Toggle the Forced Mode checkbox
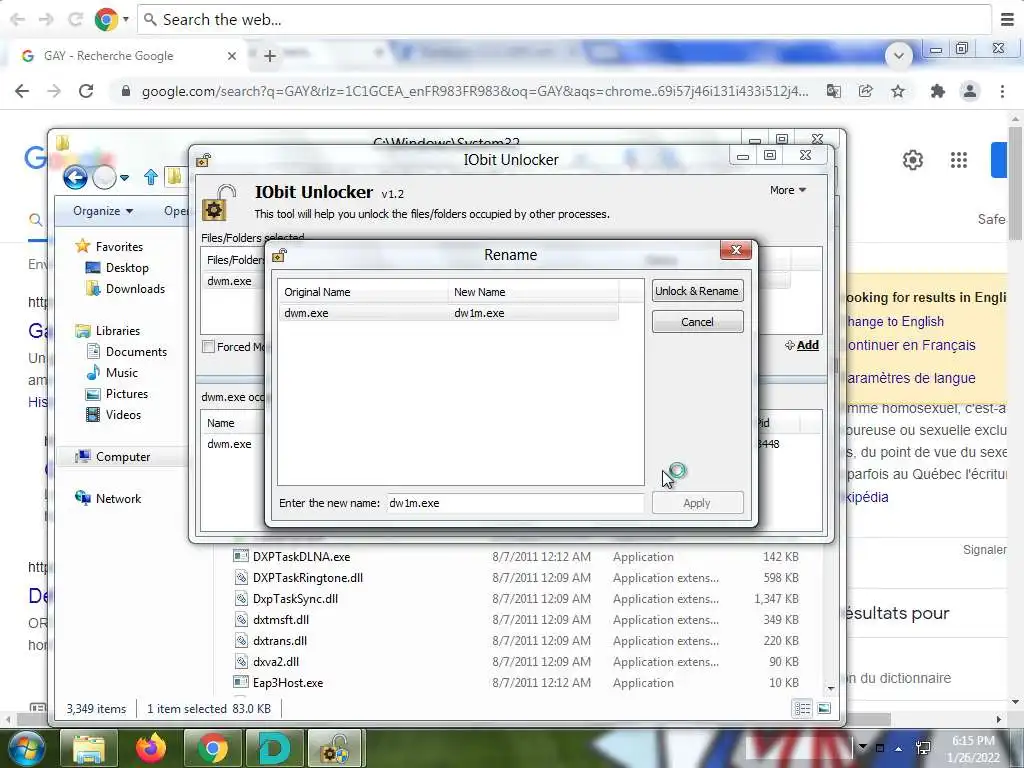 coord(208,347)
